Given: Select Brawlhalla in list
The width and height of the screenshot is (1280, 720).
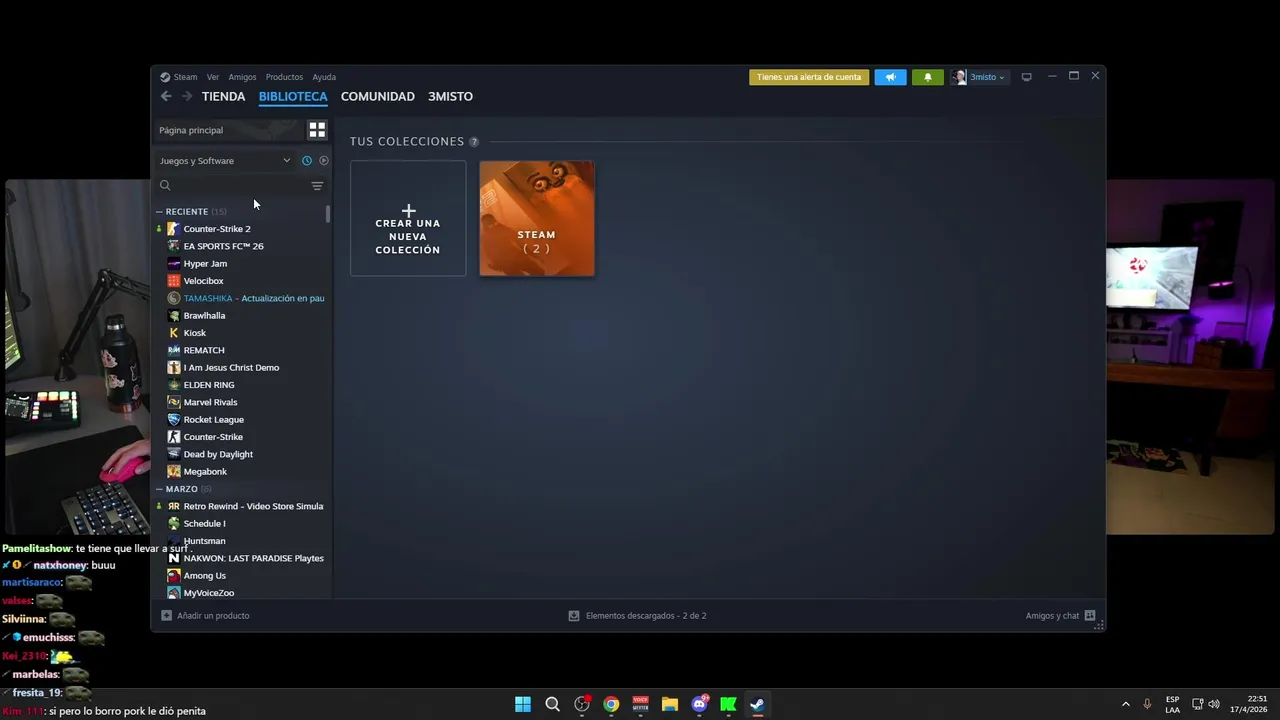Looking at the screenshot, I should pos(204,316).
